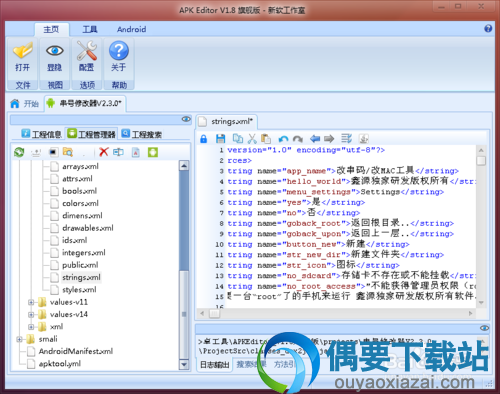Click the green refresh icon in project toolbar

coord(19,152)
